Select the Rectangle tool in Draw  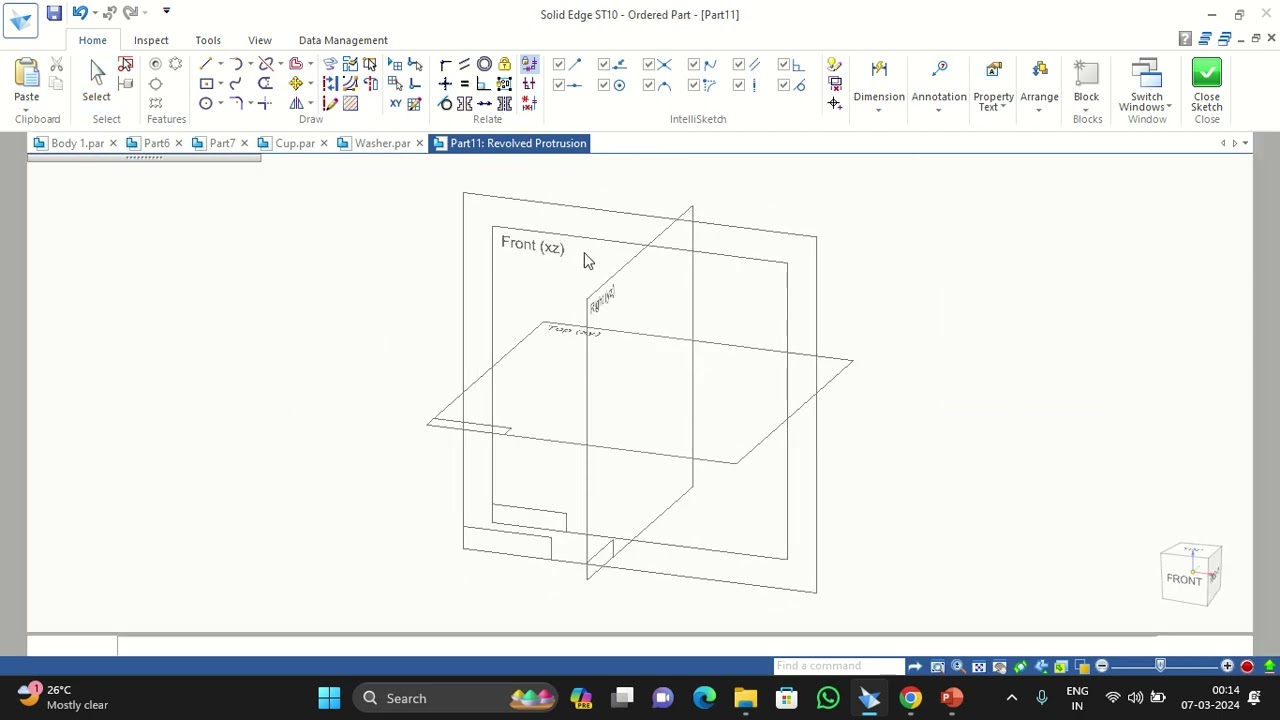pos(206,84)
